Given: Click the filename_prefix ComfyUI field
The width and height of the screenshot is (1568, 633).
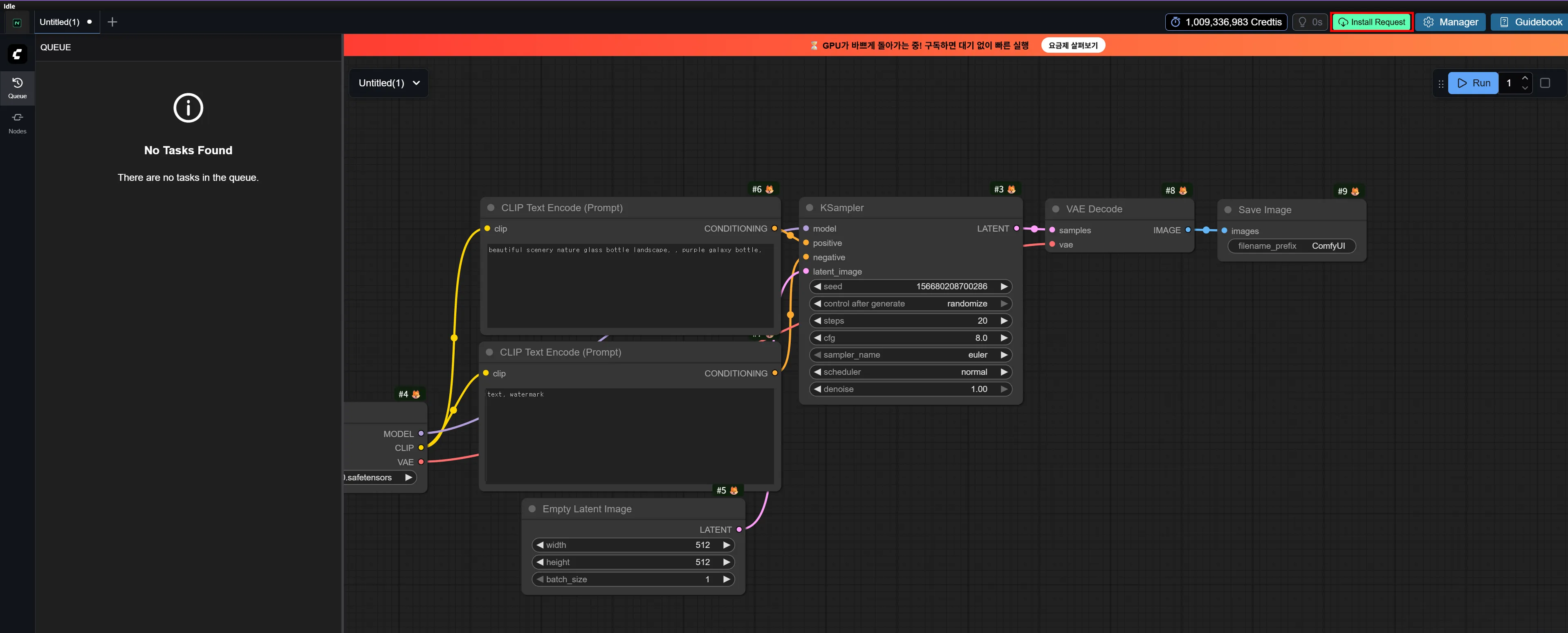Looking at the screenshot, I should 1292,246.
